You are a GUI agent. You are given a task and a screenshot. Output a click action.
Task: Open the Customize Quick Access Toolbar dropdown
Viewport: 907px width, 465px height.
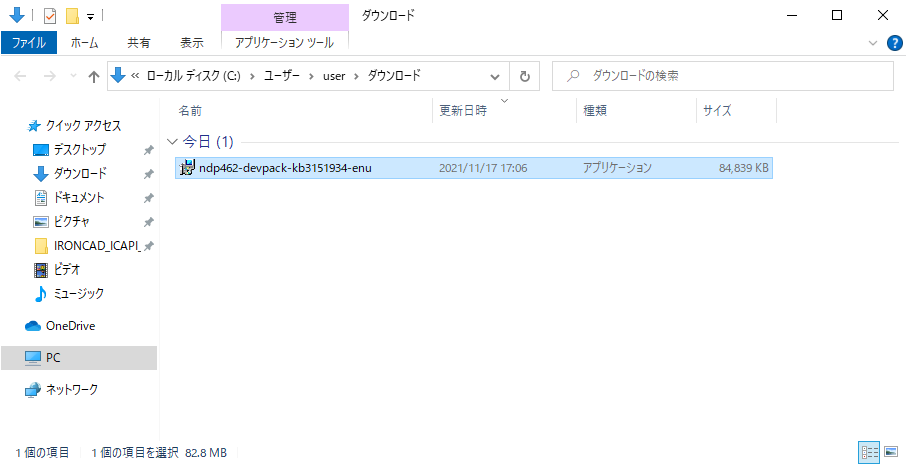[x=90, y=17]
